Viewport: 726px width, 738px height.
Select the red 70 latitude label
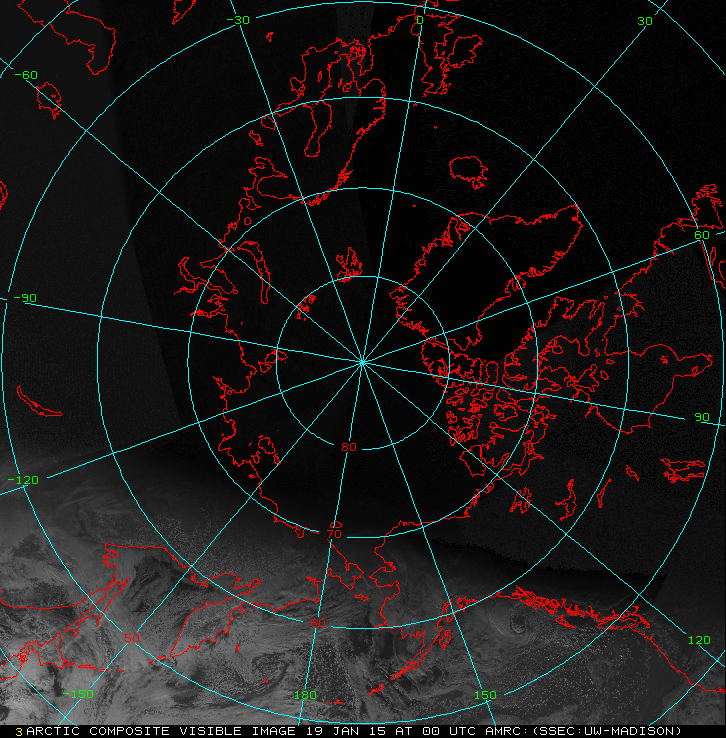coord(334,534)
